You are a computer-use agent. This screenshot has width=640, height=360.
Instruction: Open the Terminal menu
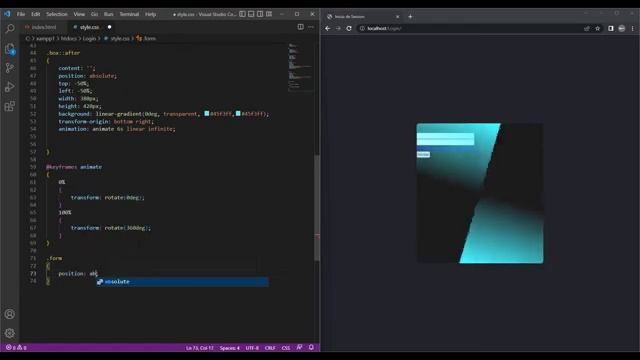129,14
